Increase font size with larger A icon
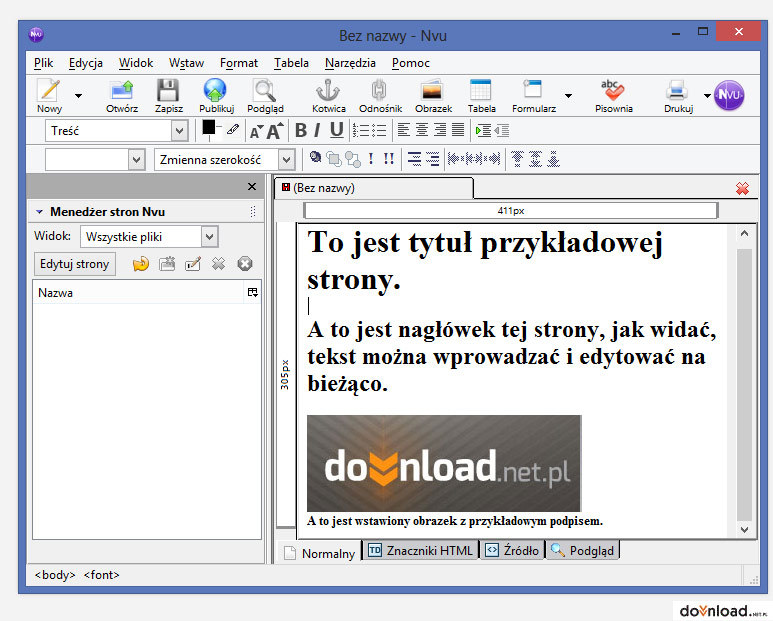Viewport: 773px width, 621px height. click(275, 131)
